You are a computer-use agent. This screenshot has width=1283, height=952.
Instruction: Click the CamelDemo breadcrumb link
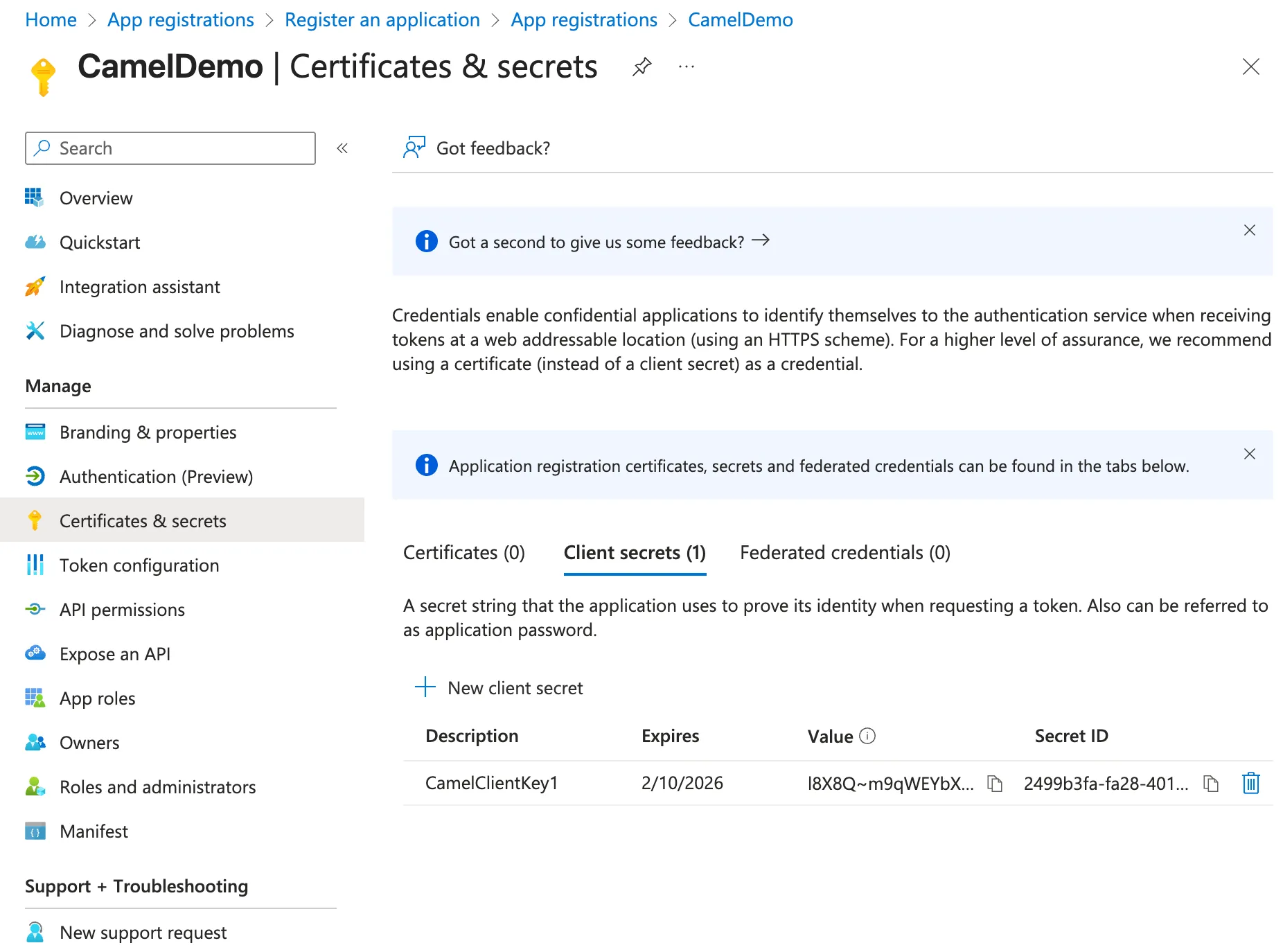740,19
